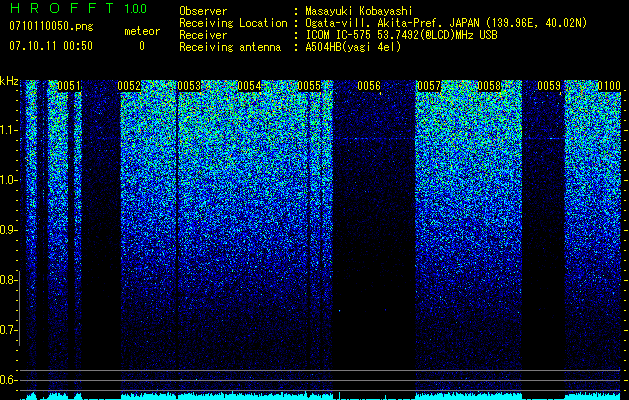629x400 pixels.
Task: Select the observer name Masayuki Kobayashi
Action: pos(359,11)
